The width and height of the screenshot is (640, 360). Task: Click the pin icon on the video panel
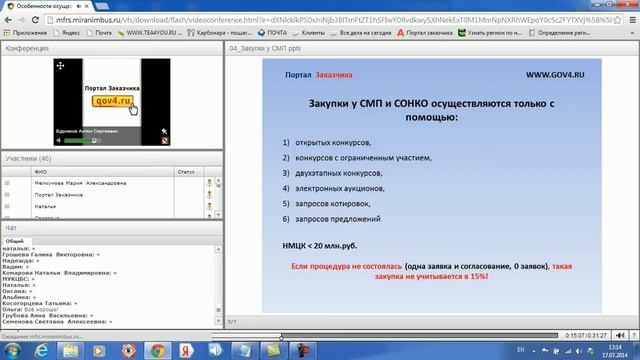coord(164,131)
